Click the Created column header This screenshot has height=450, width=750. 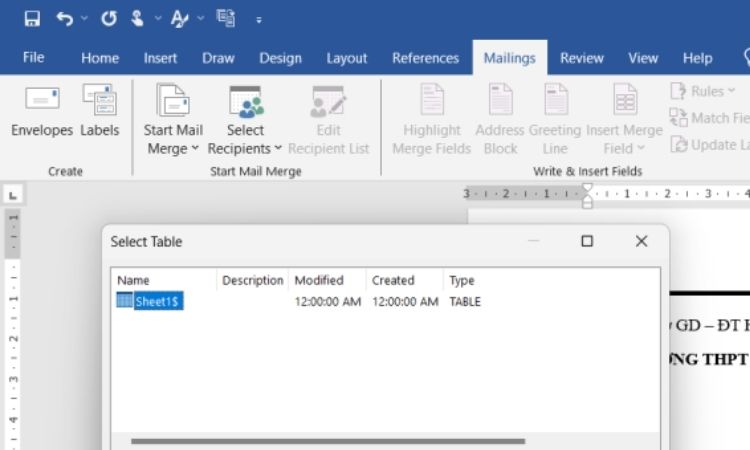click(x=405, y=280)
